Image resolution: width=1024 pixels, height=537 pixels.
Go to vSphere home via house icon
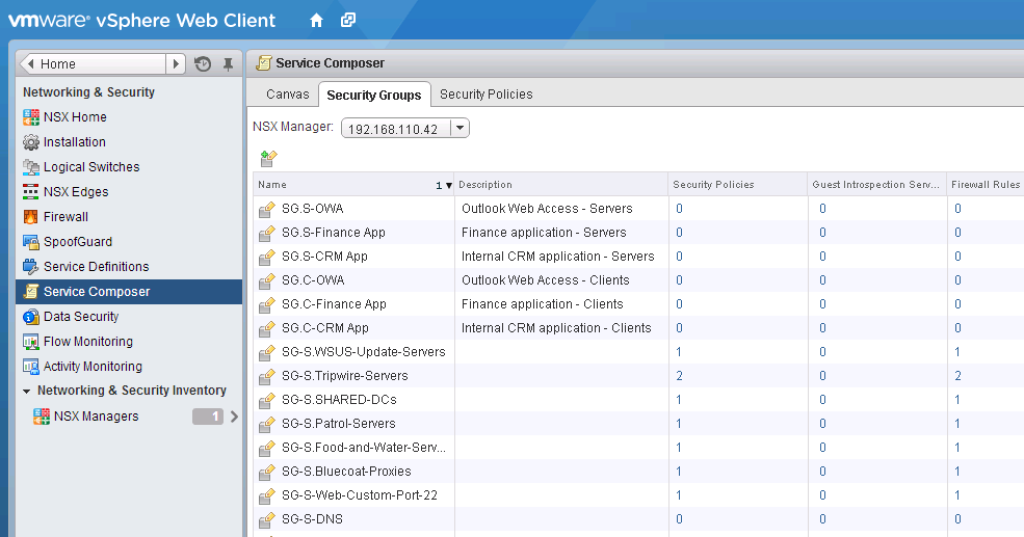316,20
